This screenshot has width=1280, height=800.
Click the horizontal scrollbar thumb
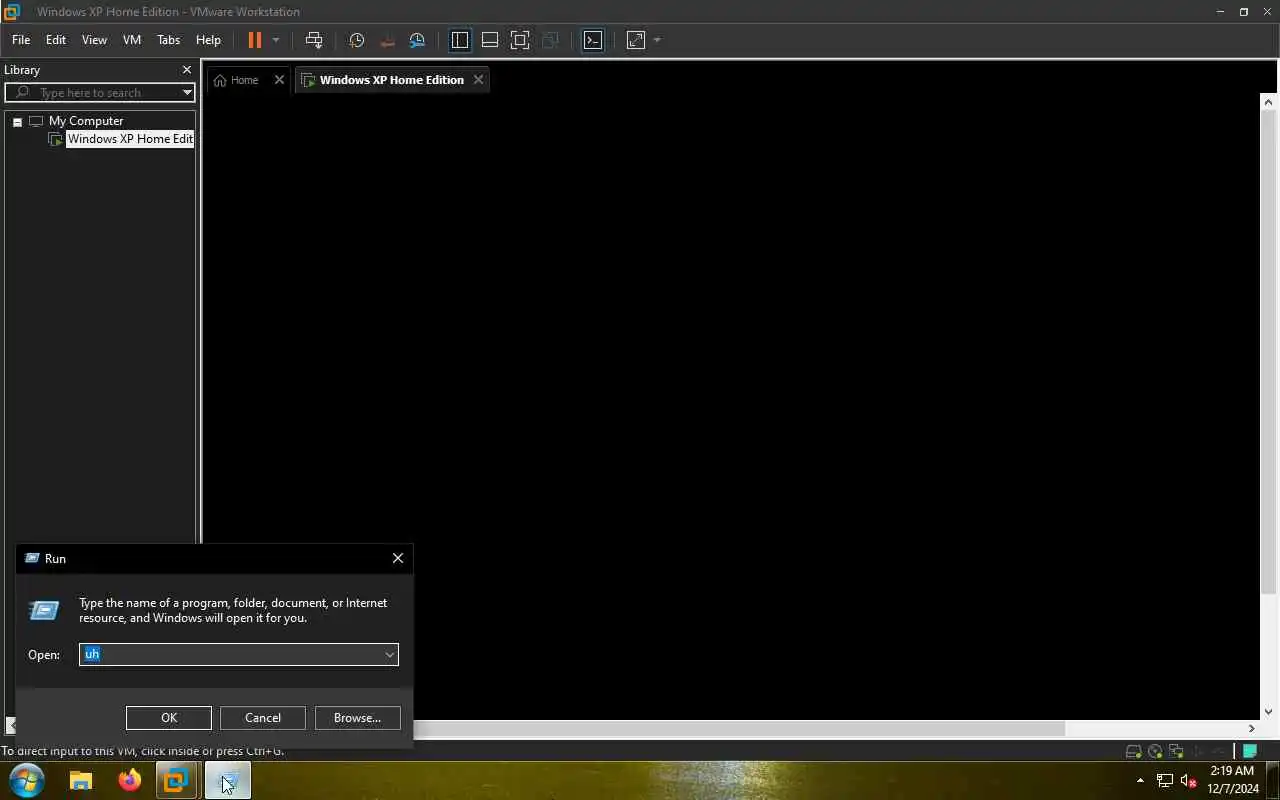(738, 728)
